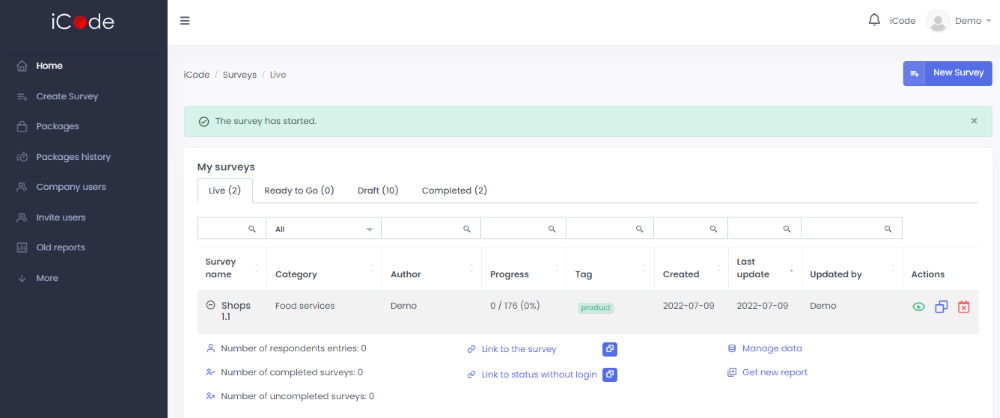
Task: Collapse the Shops 1.1 survey row
Action: 210,305
